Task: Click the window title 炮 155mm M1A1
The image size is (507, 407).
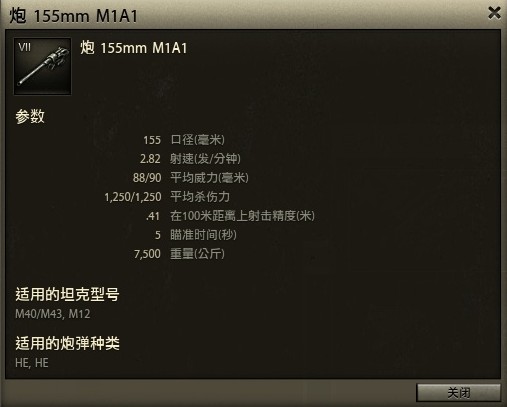Action: coord(74,16)
